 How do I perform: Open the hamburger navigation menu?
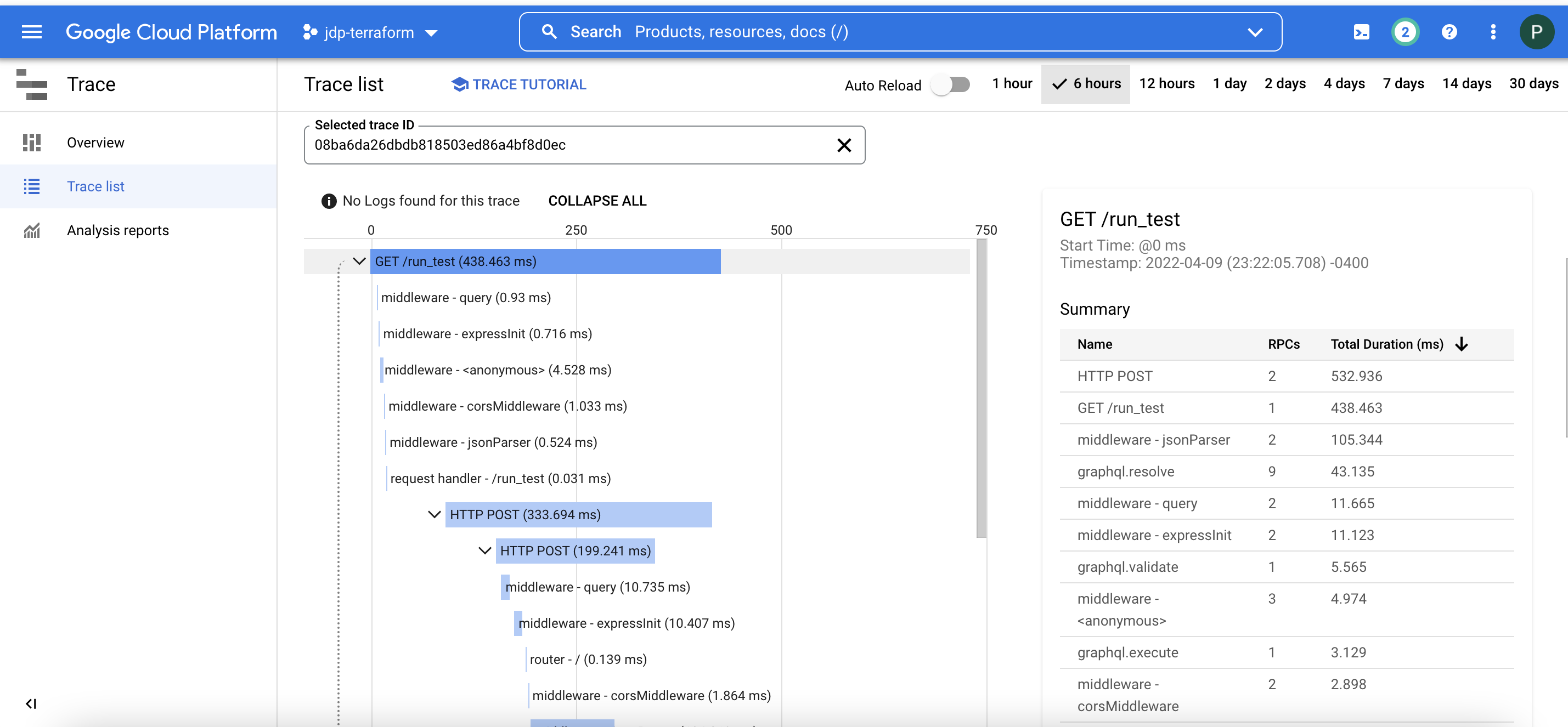tap(32, 32)
